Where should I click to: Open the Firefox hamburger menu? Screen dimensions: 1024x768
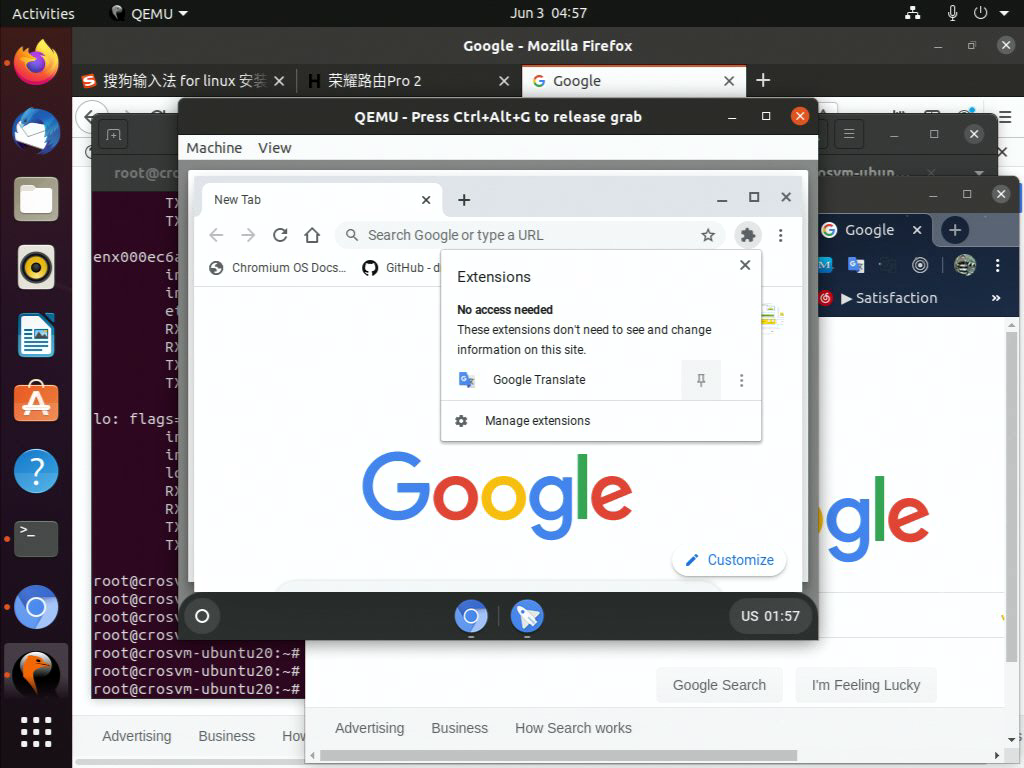[1005, 118]
